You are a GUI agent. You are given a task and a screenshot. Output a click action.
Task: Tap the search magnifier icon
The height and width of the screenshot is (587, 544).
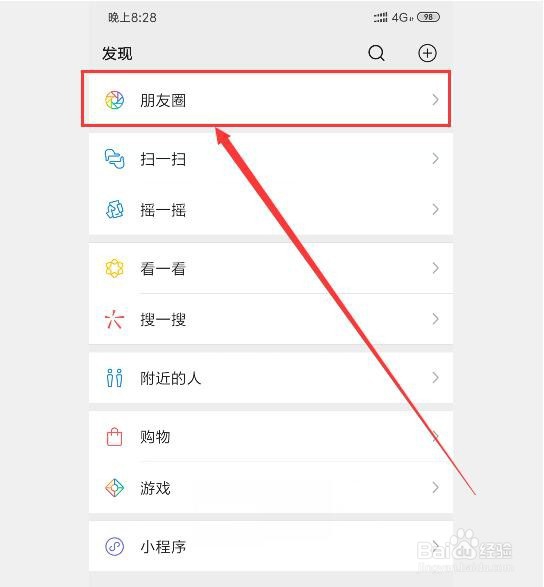coord(376,53)
